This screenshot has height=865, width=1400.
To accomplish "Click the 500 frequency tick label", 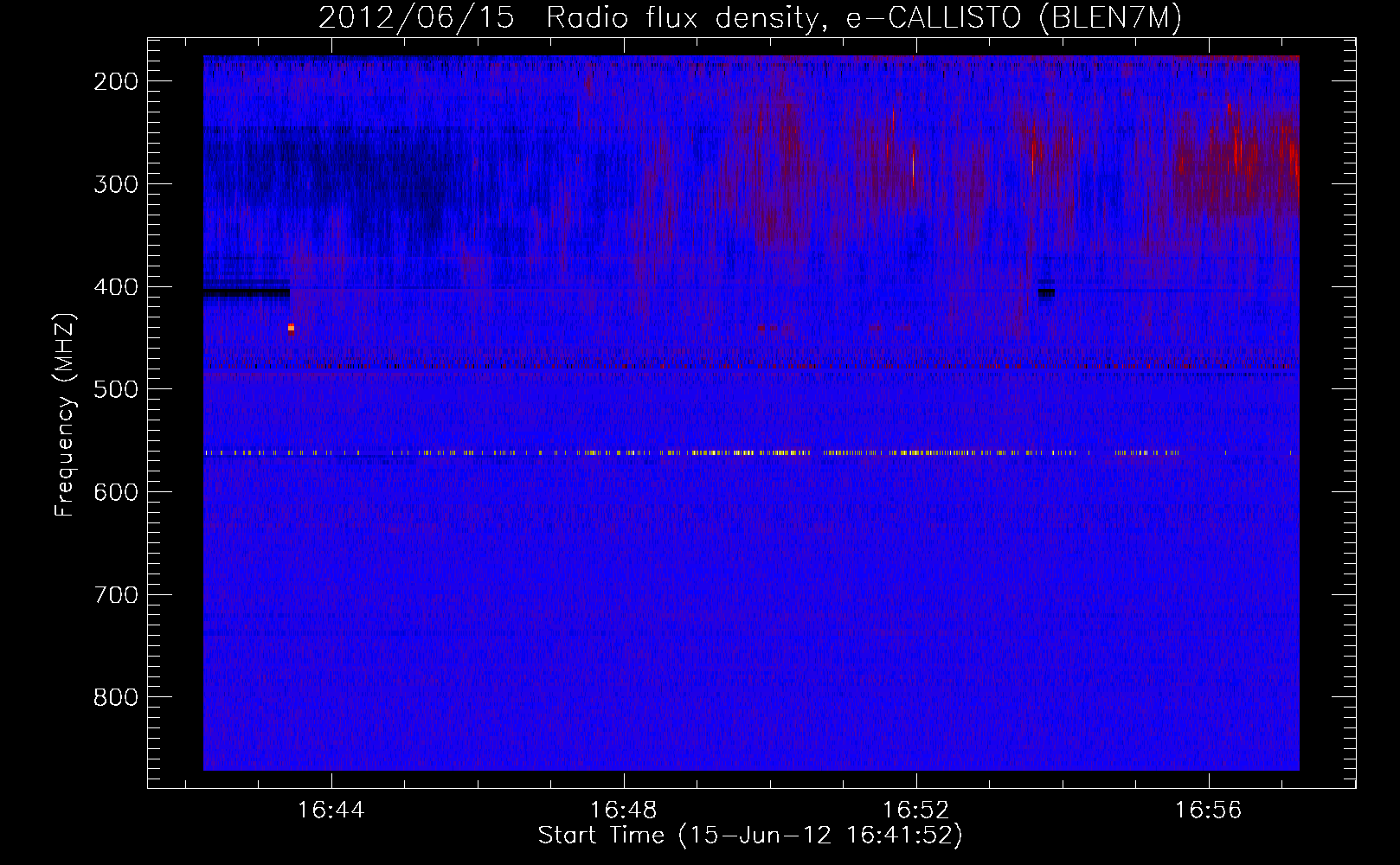I will click(116, 389).
